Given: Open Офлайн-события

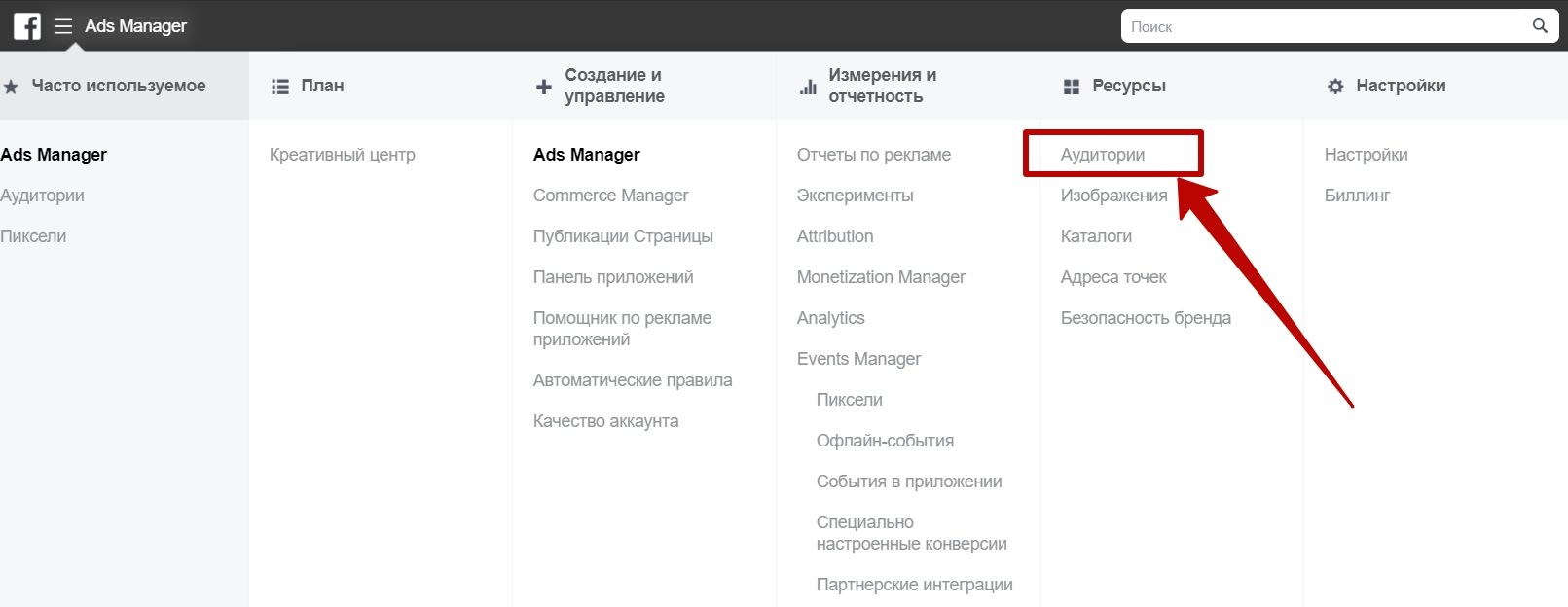Looking at the screenshot, I should click(x=886, y=441).
